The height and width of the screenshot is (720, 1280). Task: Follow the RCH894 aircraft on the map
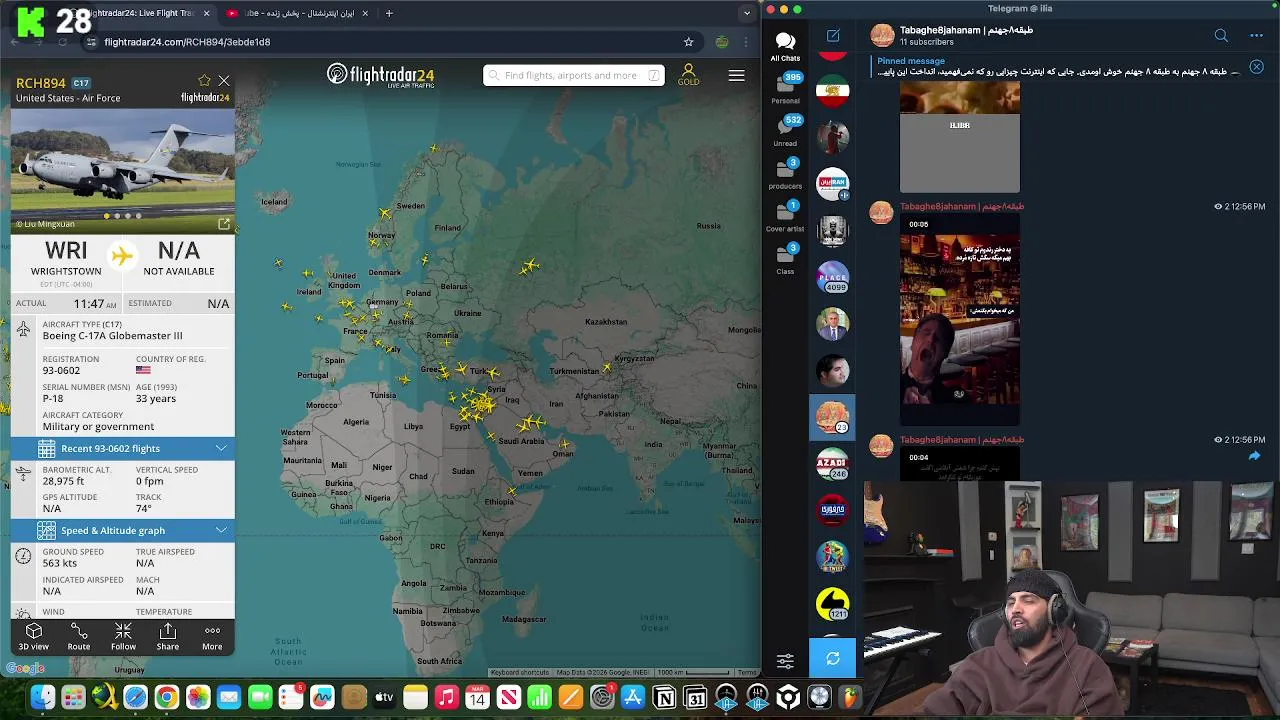(123, 636)
